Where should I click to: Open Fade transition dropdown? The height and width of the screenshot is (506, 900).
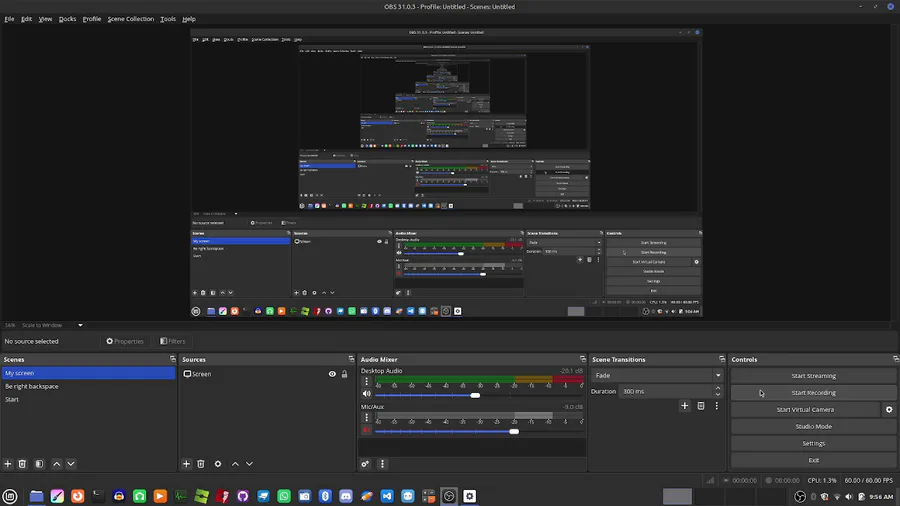click(657, 375)
